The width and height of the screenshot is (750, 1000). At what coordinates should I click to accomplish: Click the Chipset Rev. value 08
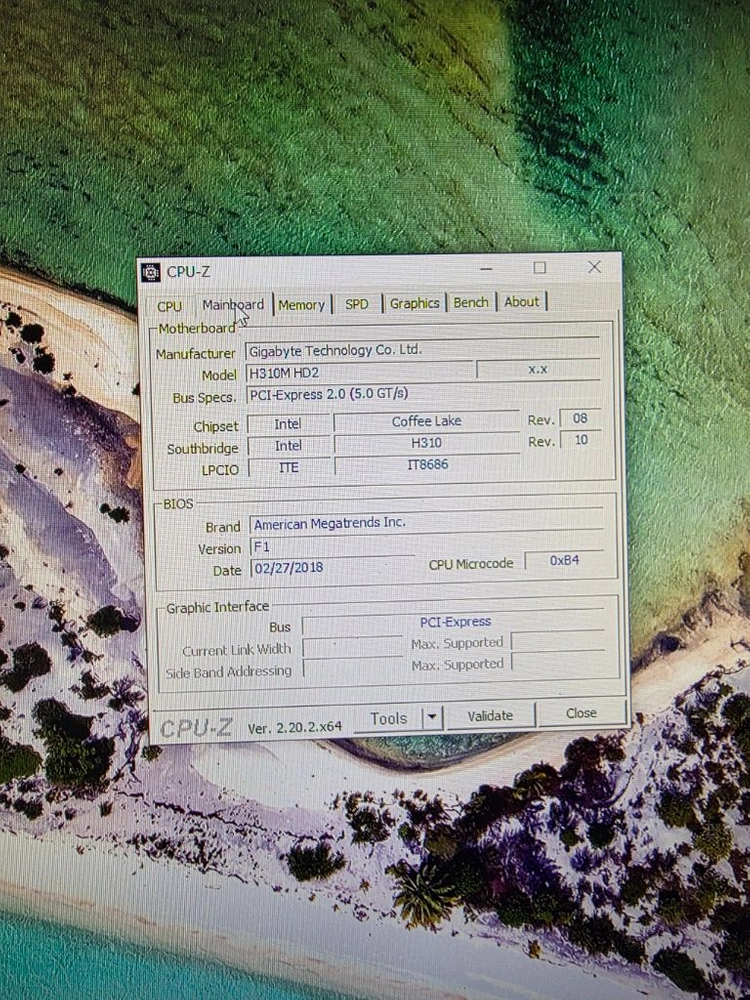tap(580, 418)
